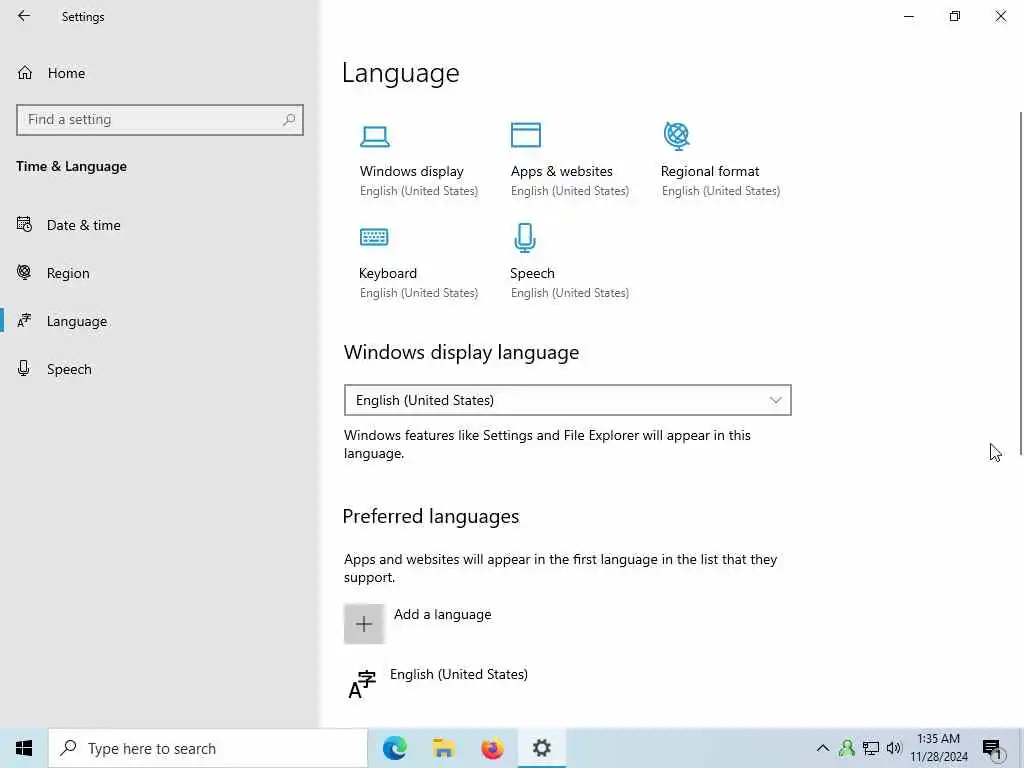Click the taskbar Type here to search box
Screen dimensions: 1024x768
point(208,748)
